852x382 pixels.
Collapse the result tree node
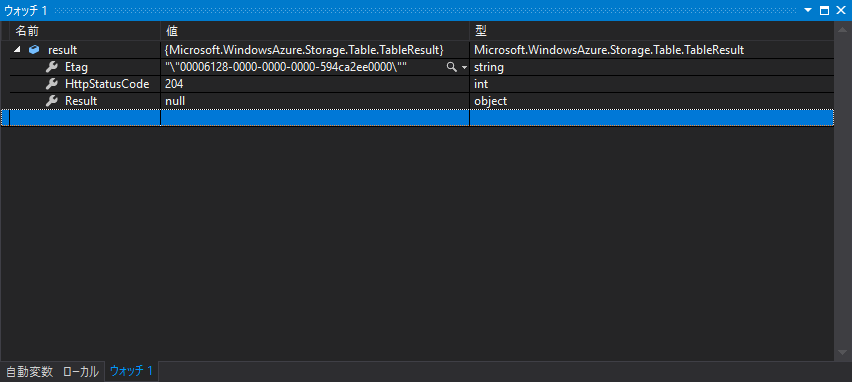(x=17, y=50)
